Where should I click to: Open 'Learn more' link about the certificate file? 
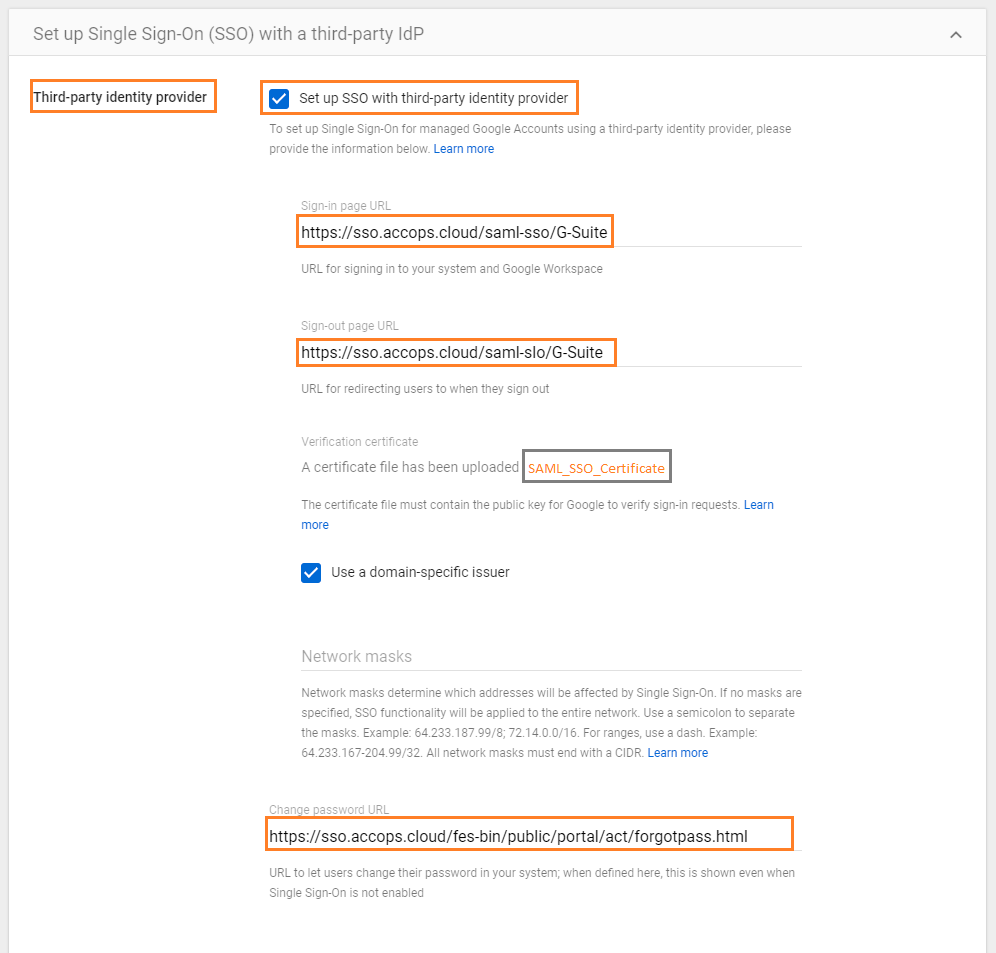click(x=758, y=505)
